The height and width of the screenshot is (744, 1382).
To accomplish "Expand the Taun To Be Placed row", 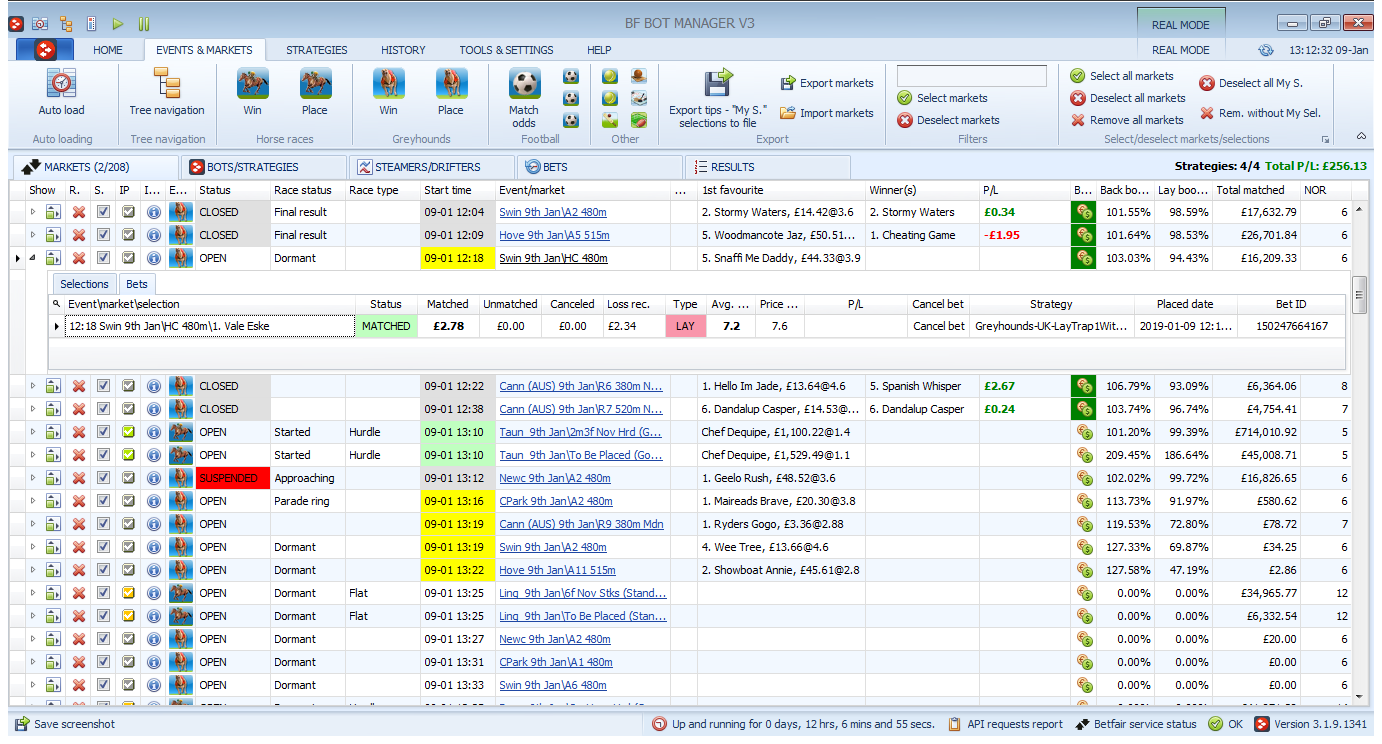I will pos(32,455).
